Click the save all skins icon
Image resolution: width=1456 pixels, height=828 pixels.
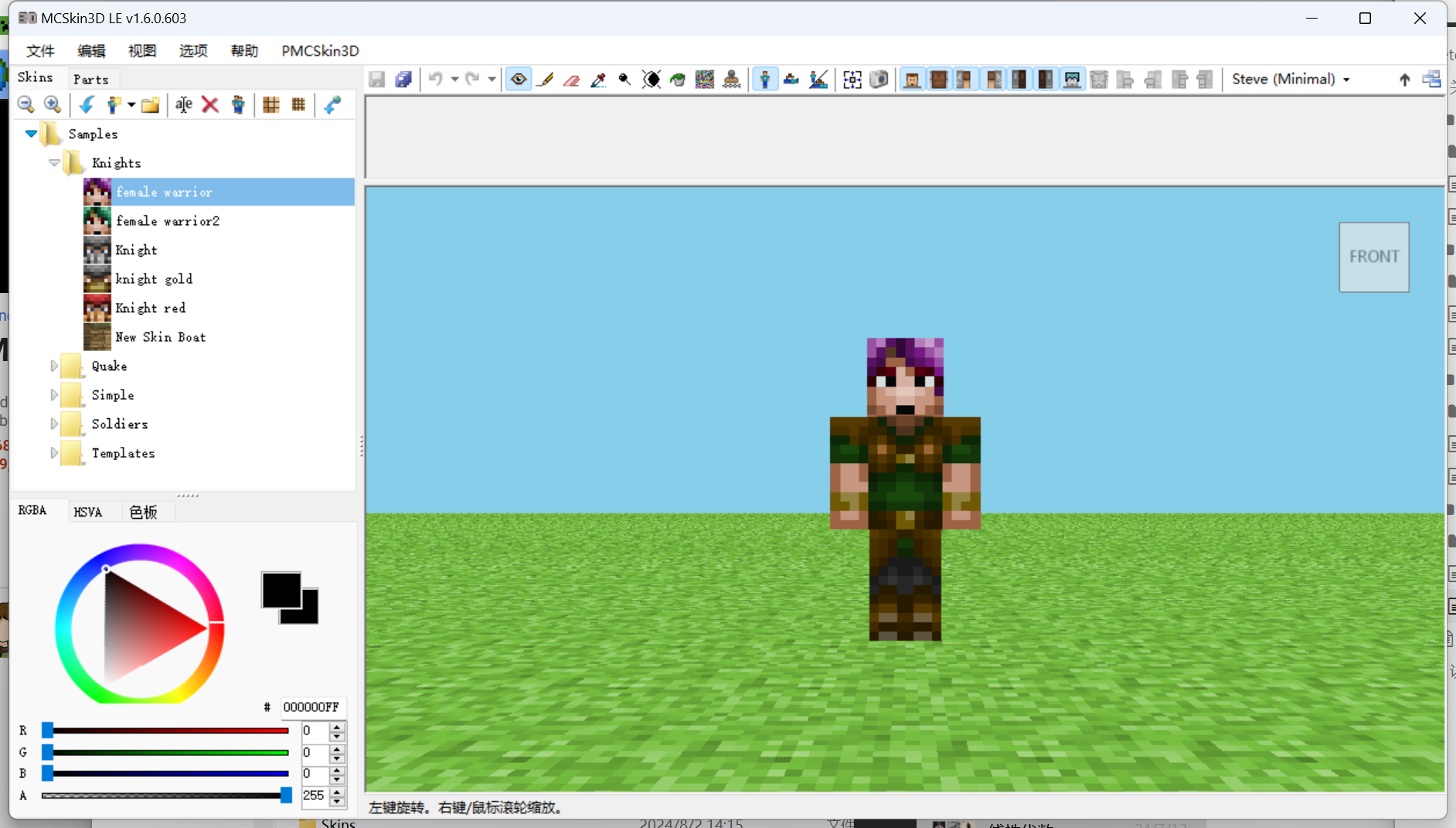pyautogui.click(x=403, y=79)
